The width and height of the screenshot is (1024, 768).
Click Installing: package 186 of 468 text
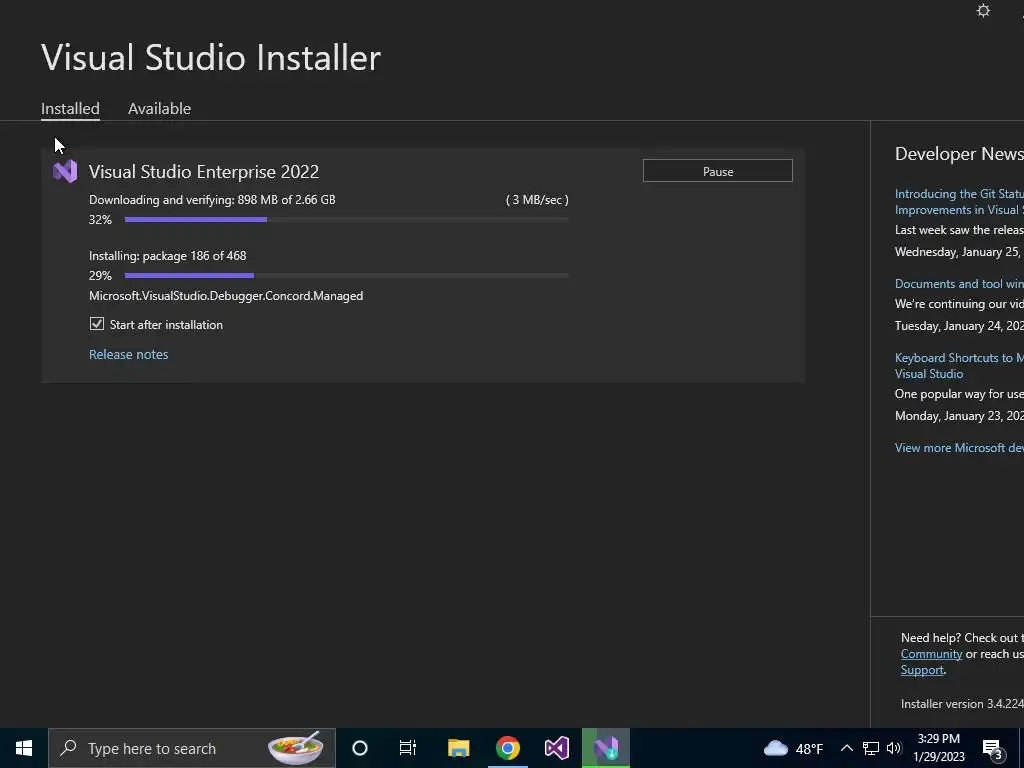click(x=168, y=255)
